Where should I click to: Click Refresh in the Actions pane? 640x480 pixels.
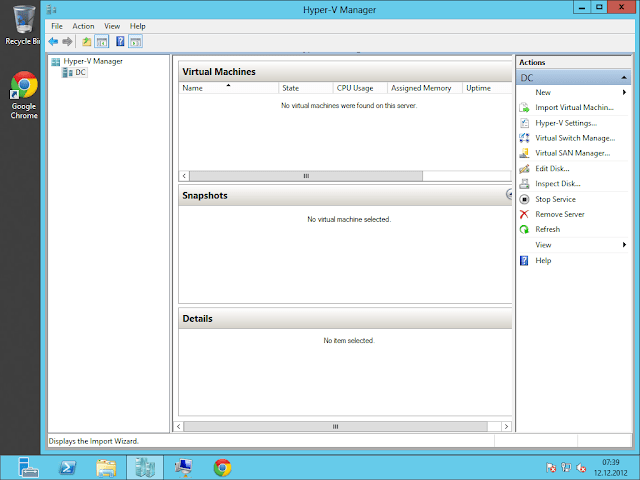pyautogui.click(x=547, y=229)
